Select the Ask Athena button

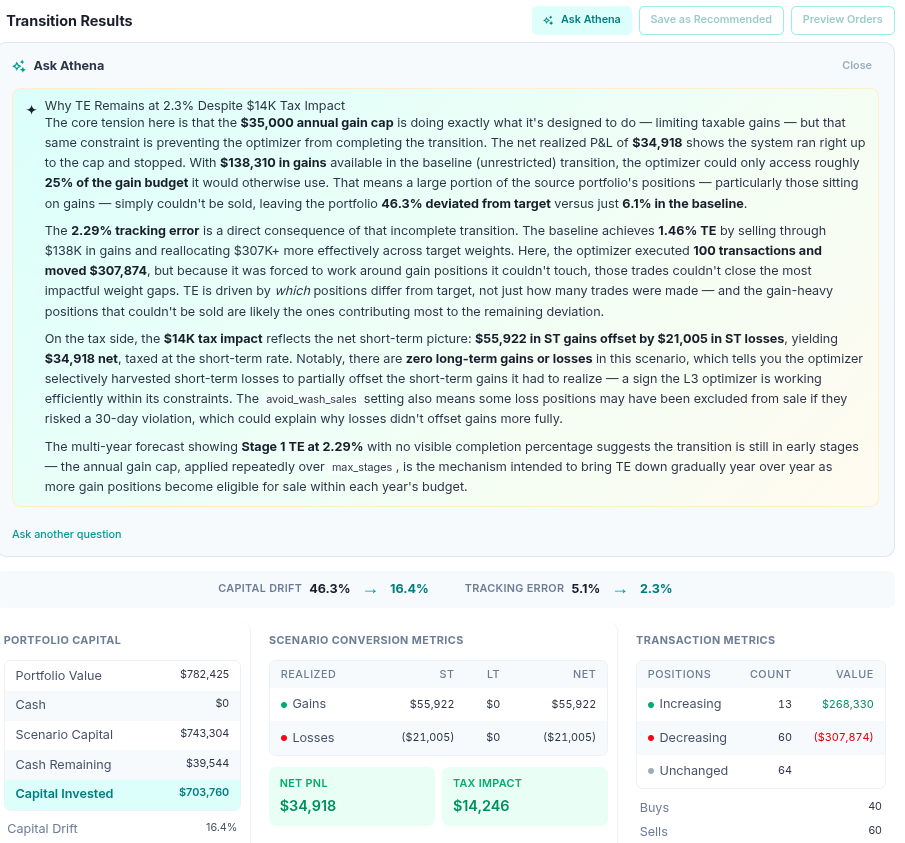(582, 19)
